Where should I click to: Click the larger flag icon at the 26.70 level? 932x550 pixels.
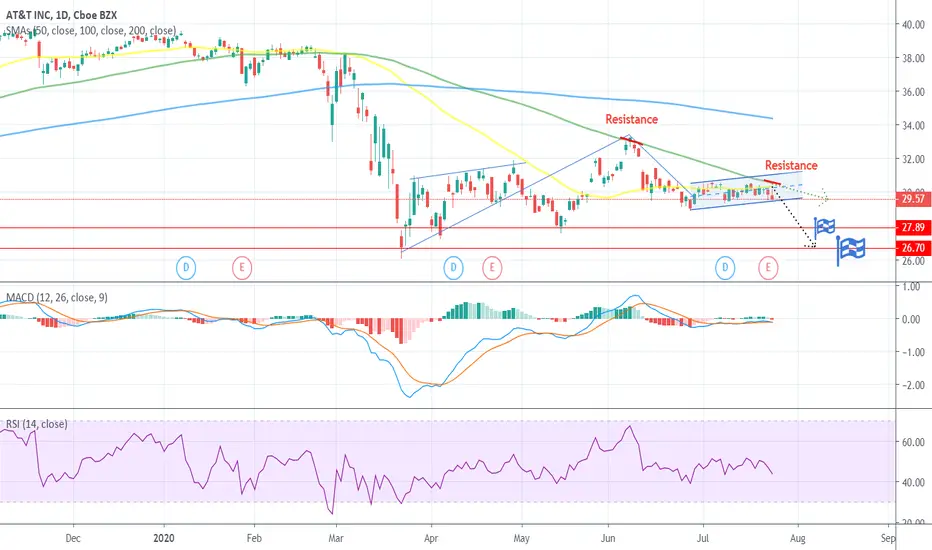click(x=851, y=250)
